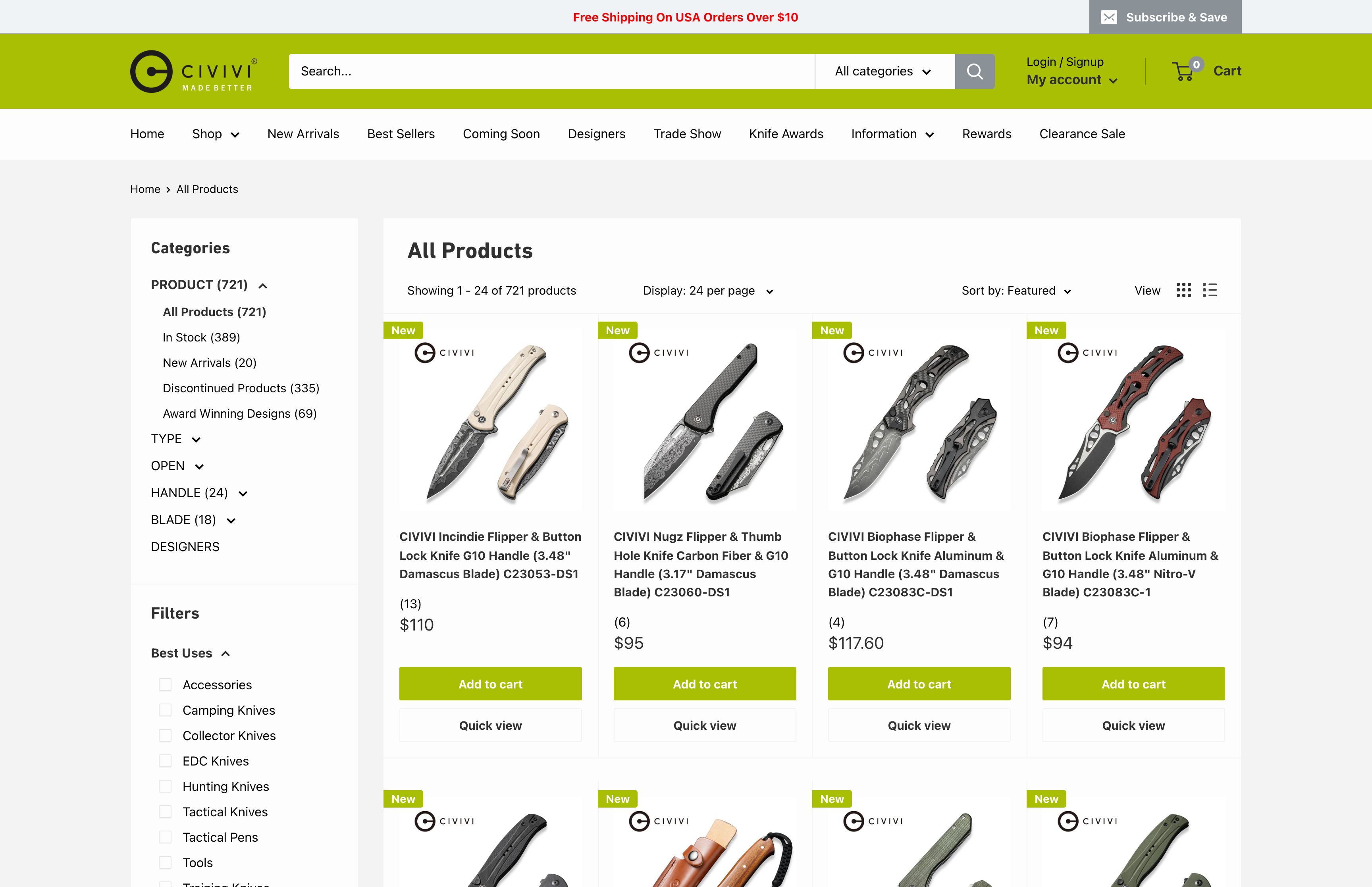Open the Sort by Featured dropdown
Image resolution: width=1372 pixels, height=887 pixels.
coord(1016,291)
